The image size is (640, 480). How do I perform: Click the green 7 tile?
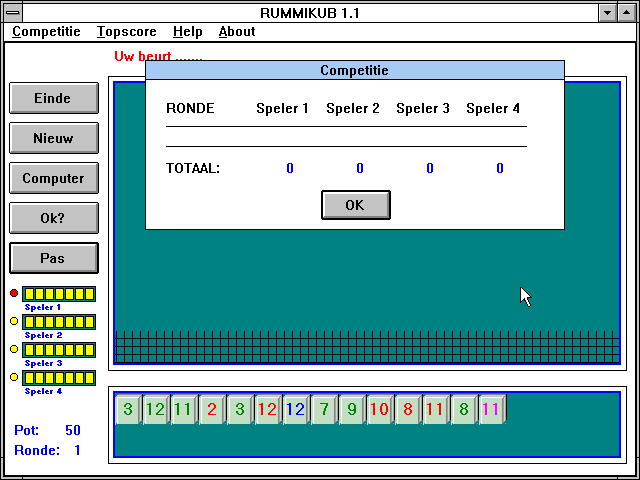323,409
